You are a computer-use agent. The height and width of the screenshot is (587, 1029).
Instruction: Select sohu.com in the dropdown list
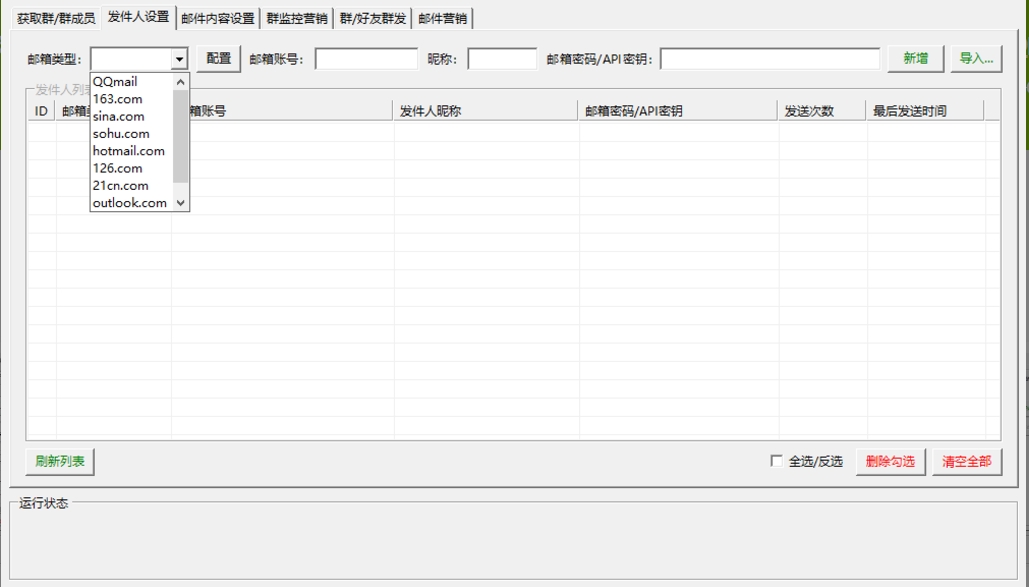[132, 133]
